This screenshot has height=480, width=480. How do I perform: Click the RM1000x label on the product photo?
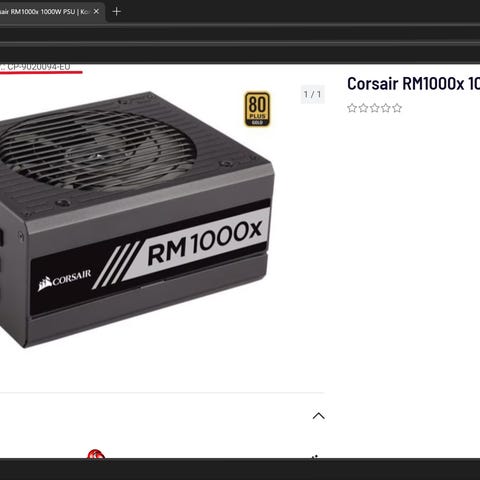click(x=204, y=241)
